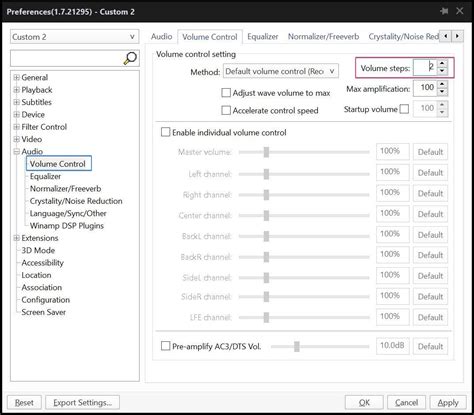Select 3D Mode in tree
474x415 pixels.
[x=38, y=250]
